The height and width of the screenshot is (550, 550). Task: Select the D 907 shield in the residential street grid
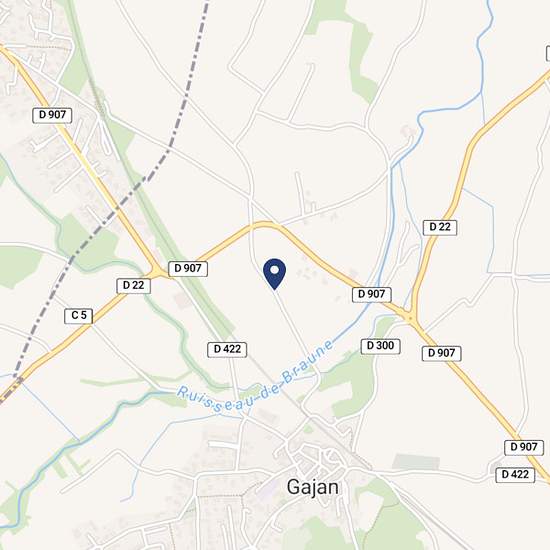[x=52, y=115]
